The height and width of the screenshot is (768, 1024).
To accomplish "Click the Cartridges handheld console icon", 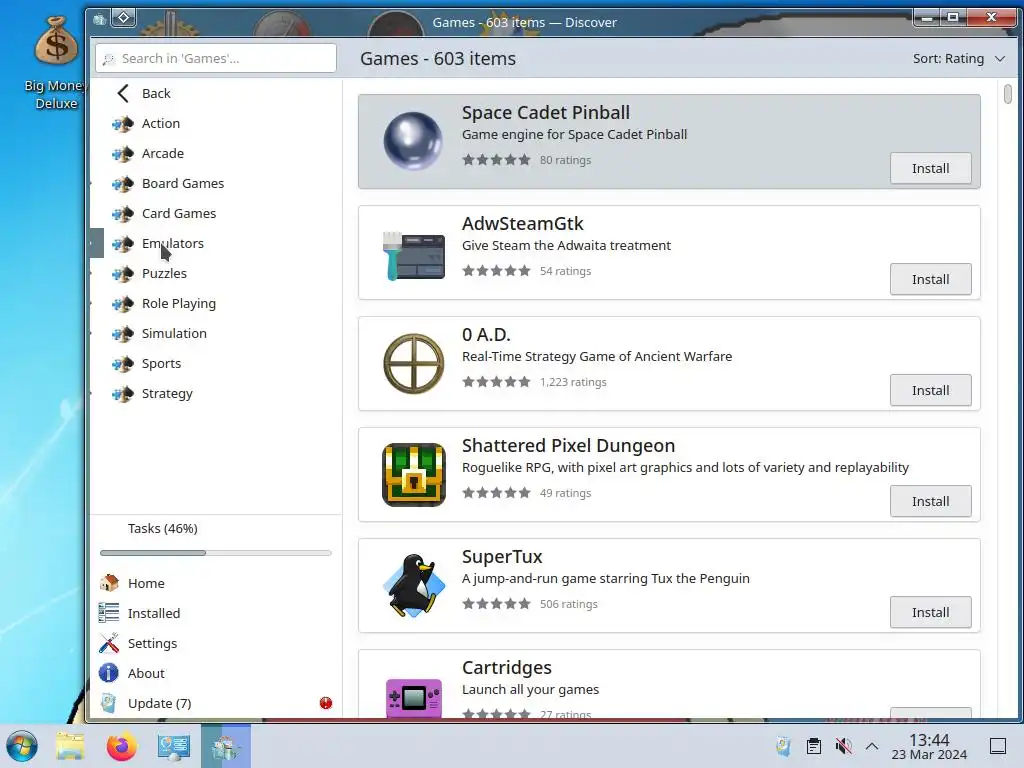I will point(413,697).
